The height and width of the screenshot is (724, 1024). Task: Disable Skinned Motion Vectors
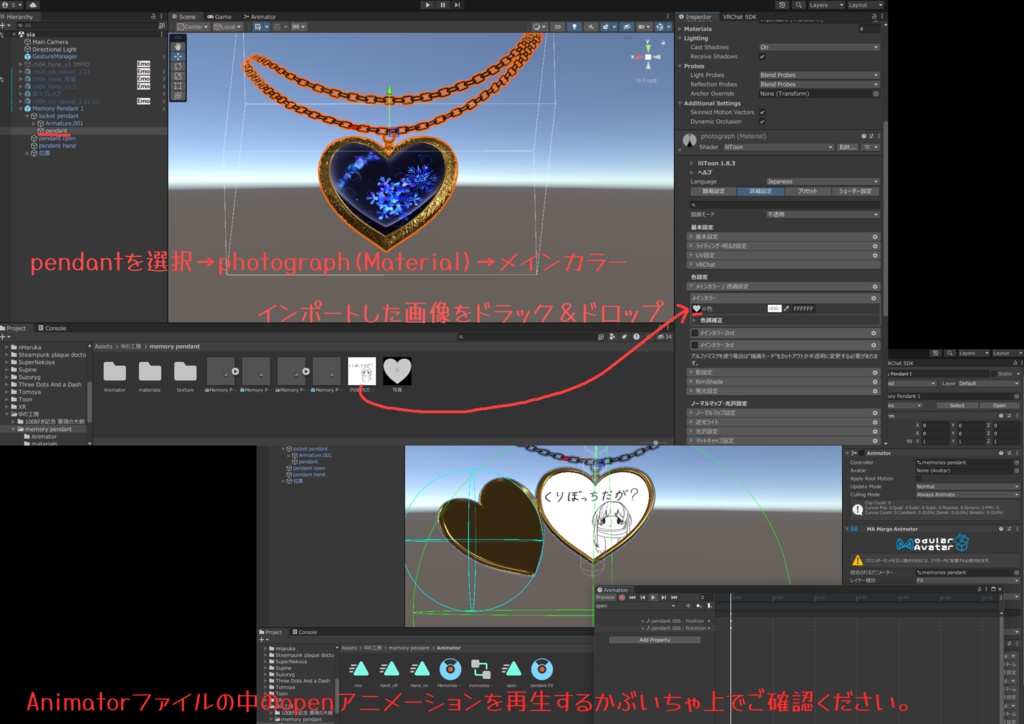coord(763,112)
